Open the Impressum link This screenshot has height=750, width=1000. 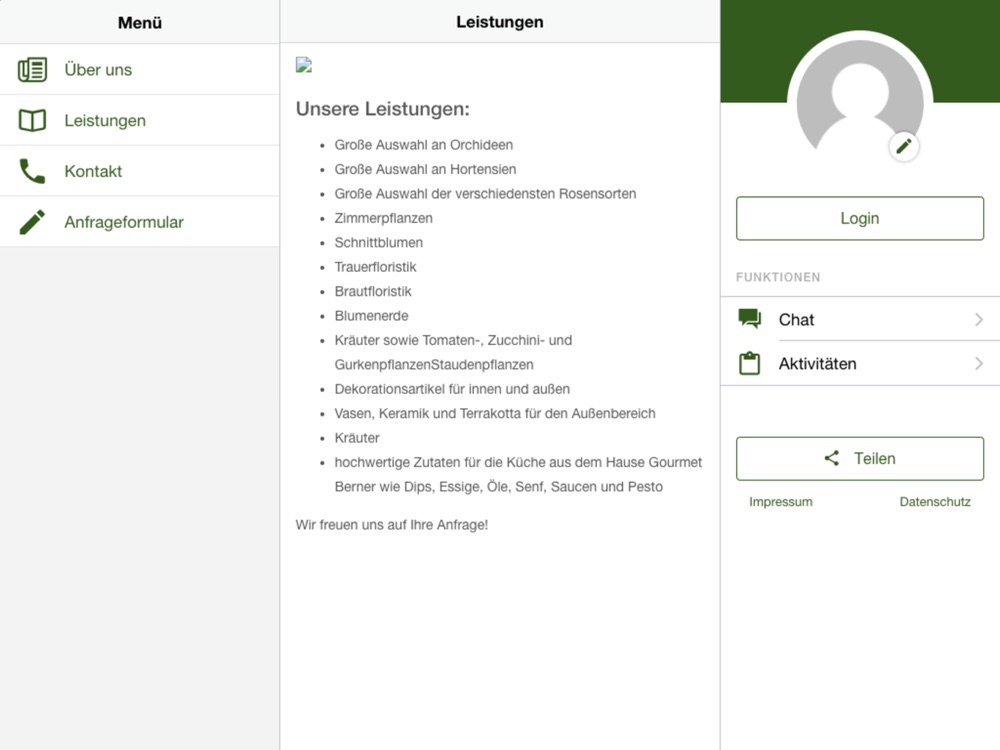[781, 502]
